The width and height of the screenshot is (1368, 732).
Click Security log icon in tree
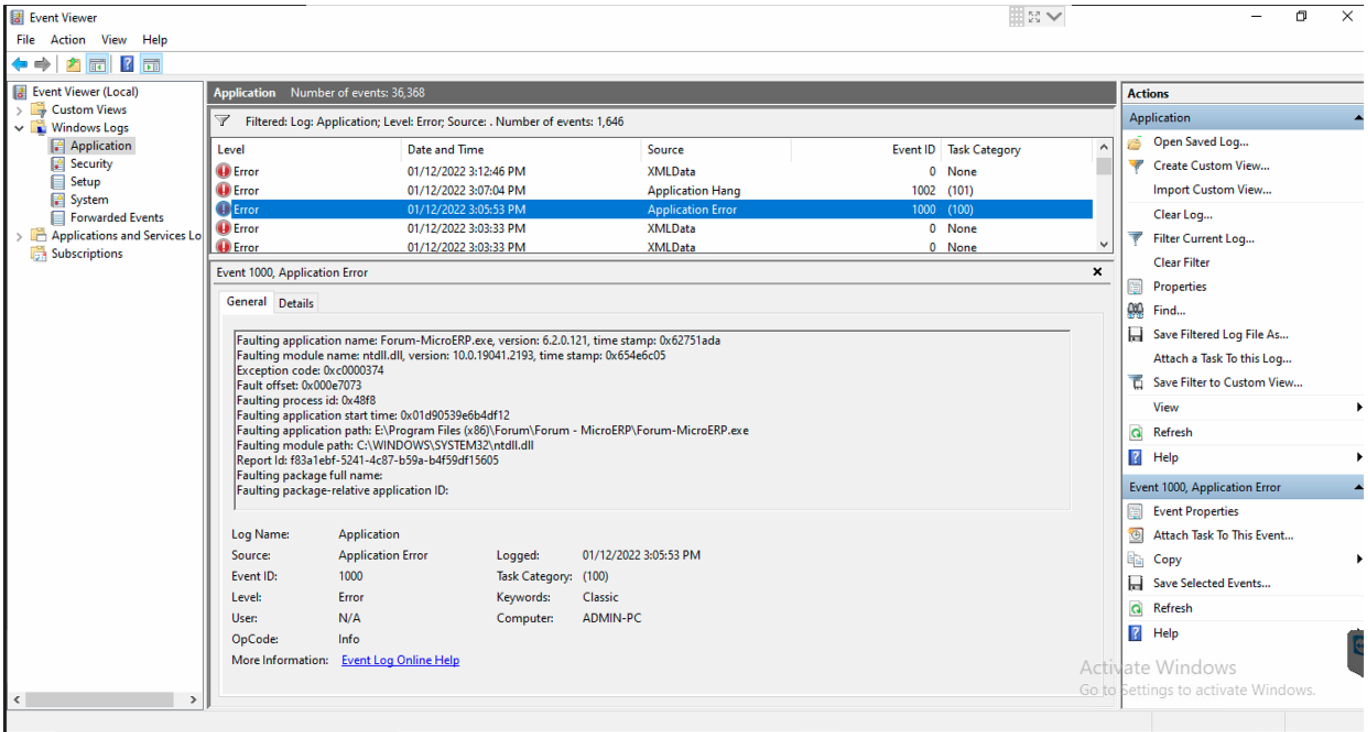pos(58,164)
